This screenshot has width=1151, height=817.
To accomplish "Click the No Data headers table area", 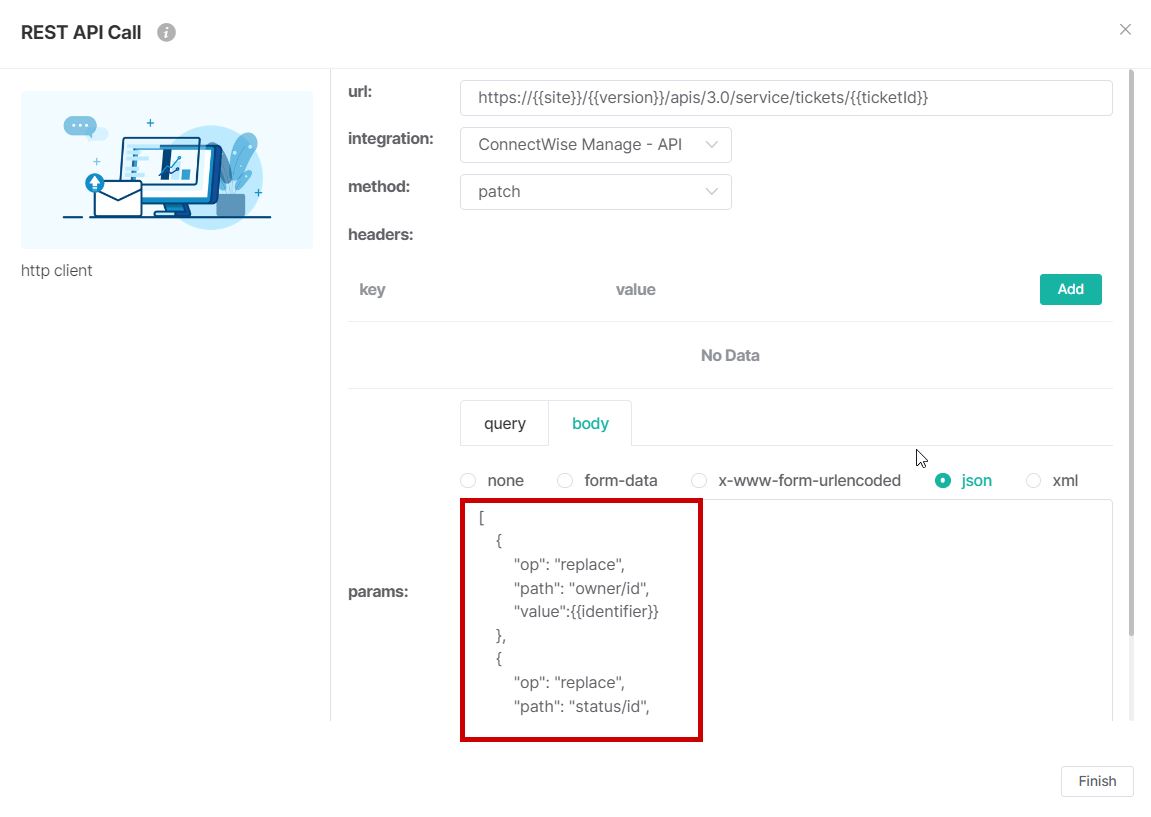I will [729, 356].
